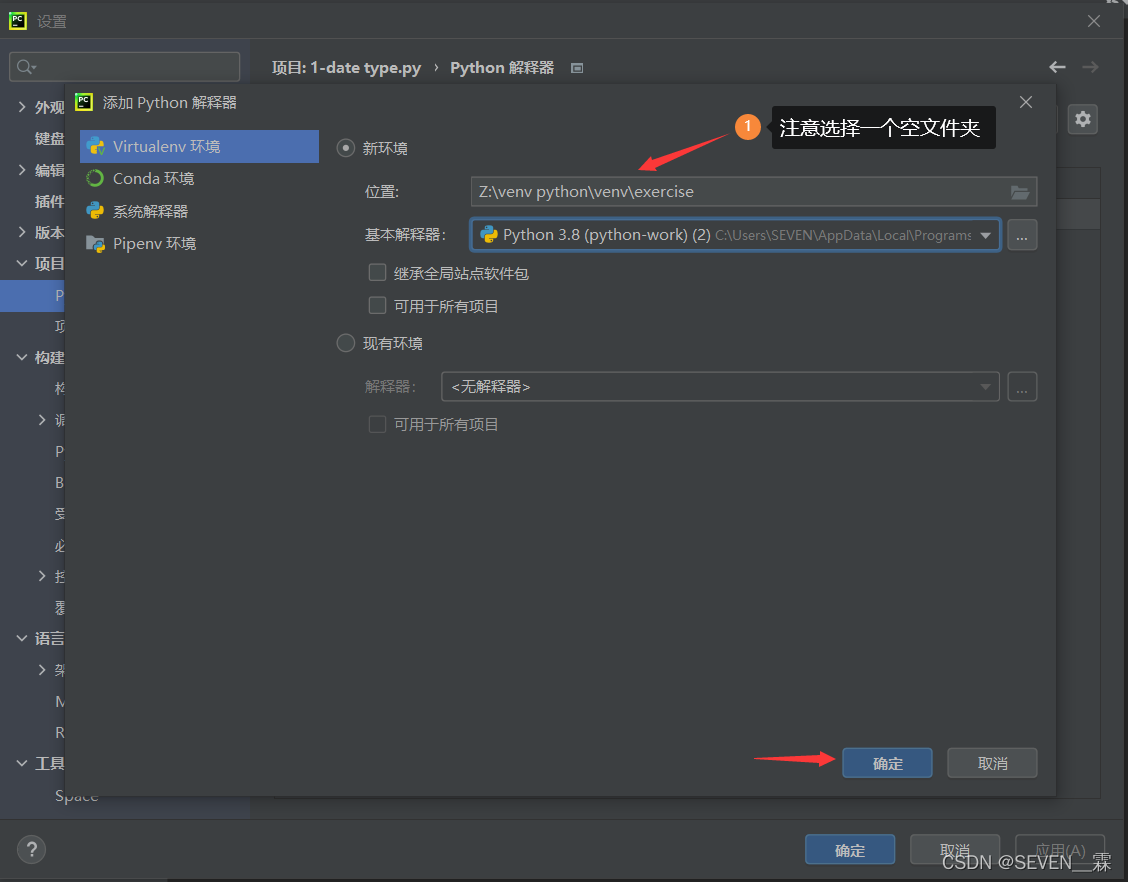Choose the Pipenv 环境 option
The width and height of the screenshot is (1128, 882).
tap(199, 243)
